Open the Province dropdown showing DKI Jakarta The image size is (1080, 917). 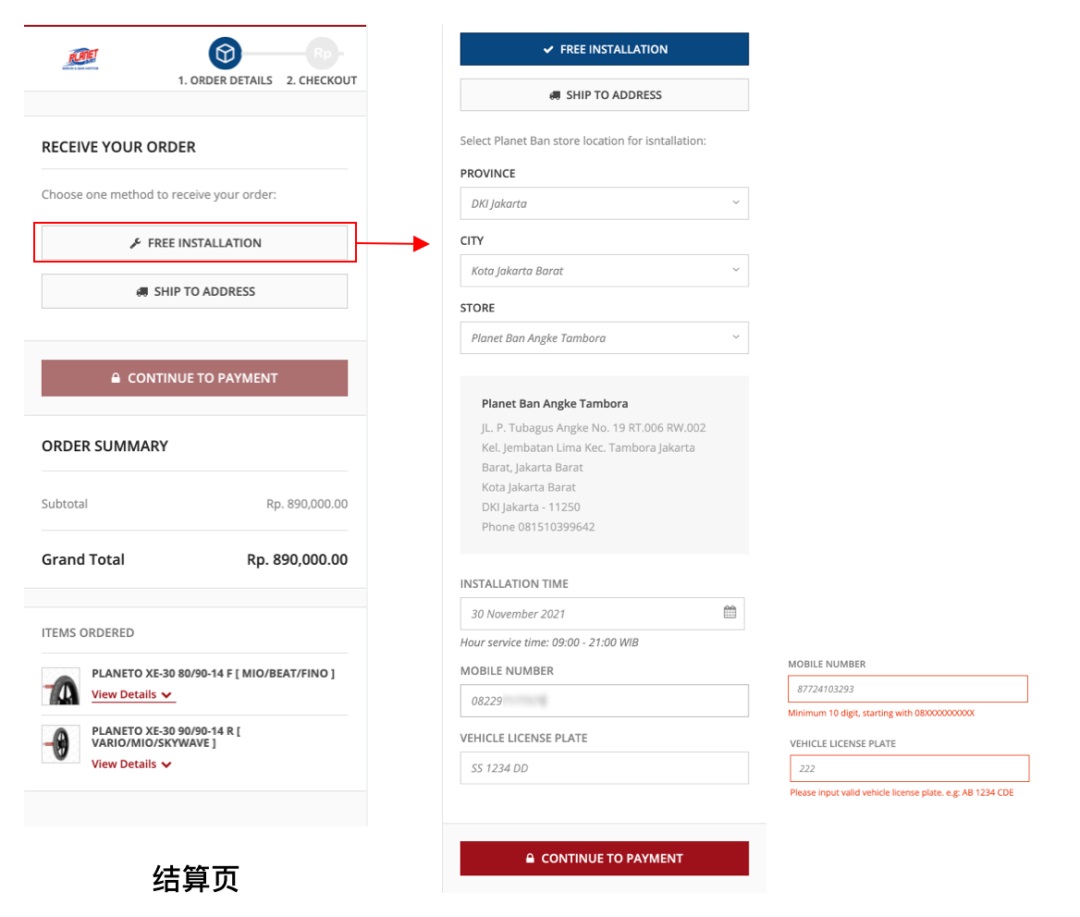coord(604,204)
